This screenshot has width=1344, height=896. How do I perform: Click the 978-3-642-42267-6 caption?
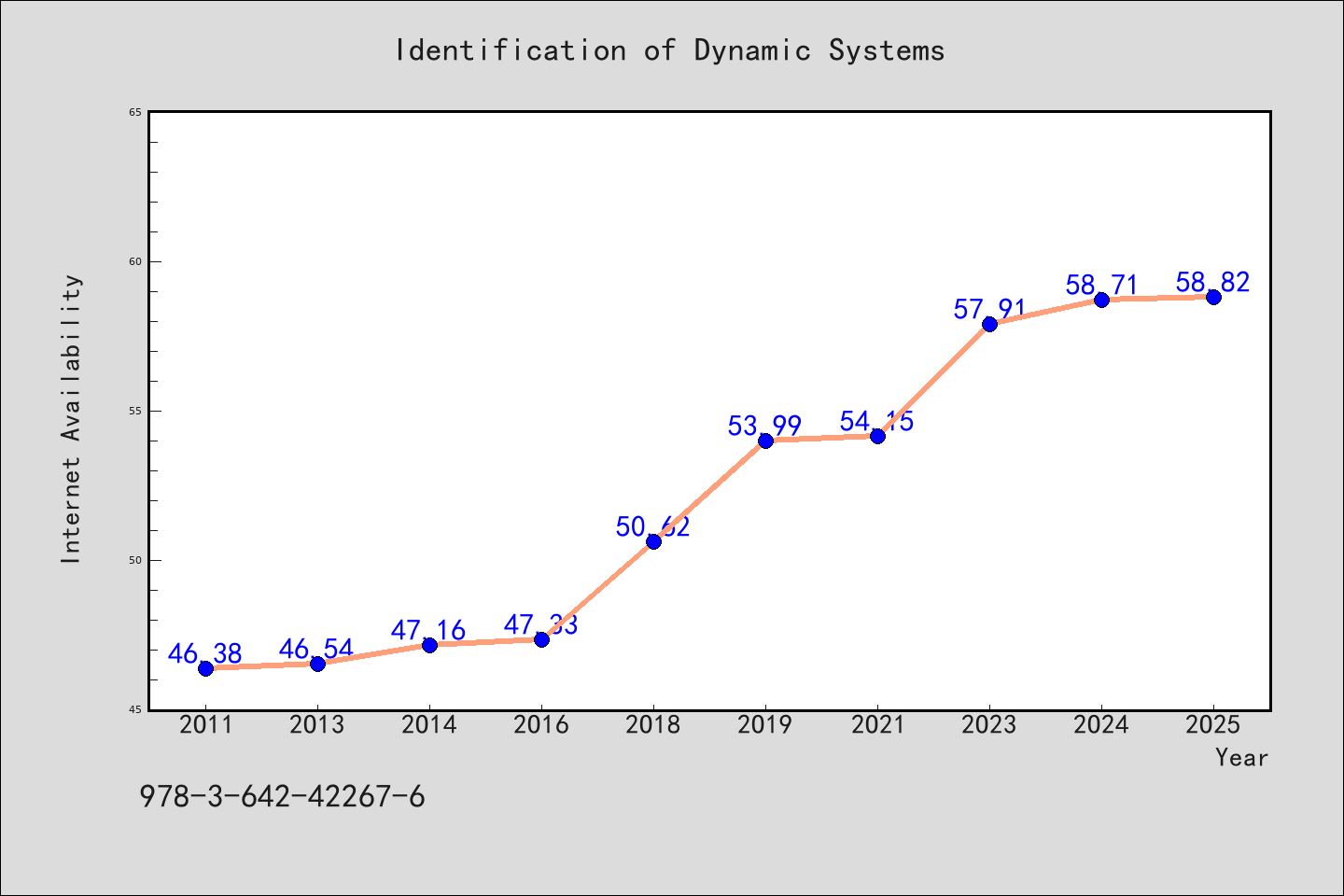coord(282,796)
